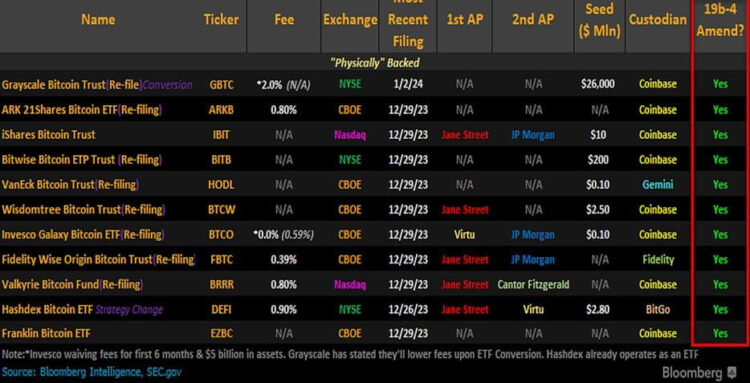Click the 0.90% fee in the DEFI row
The height and width of the screenshot is (383, 750).
coord(284,309)
